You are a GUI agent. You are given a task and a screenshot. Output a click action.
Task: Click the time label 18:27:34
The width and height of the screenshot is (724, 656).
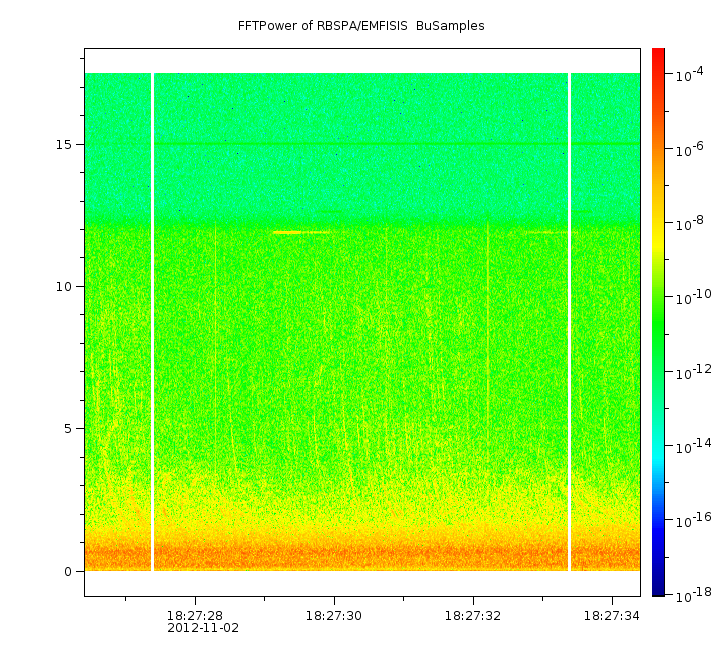coord(612,616)
